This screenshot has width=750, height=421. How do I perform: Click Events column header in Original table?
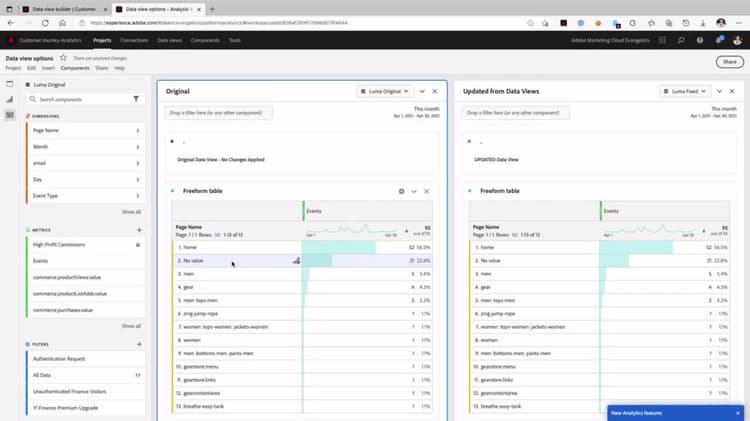click(x=368, y=211)
